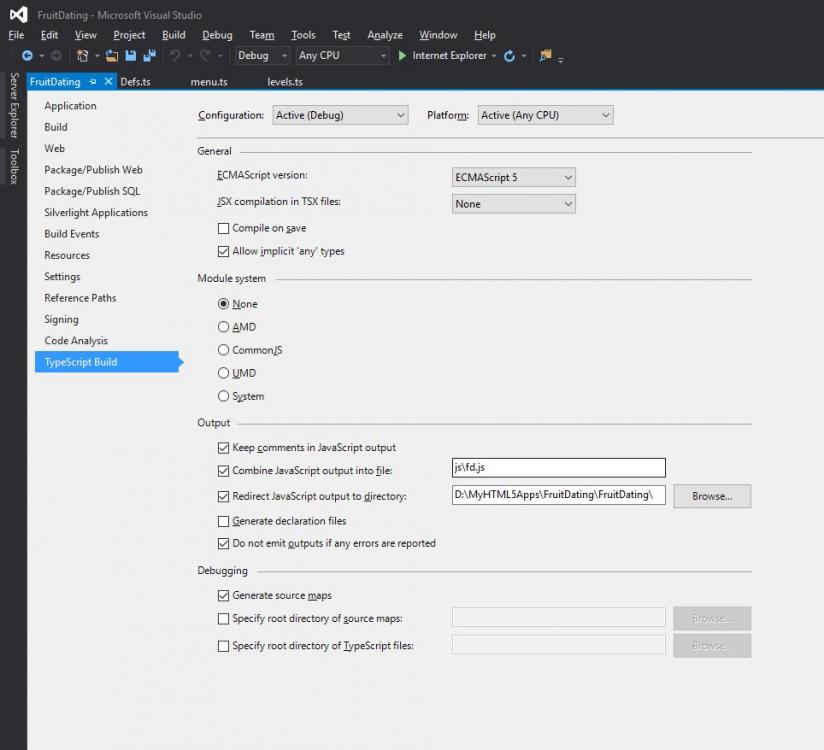824x750 pixels.
Task: Open the Edit menu
Action: coord(49,35)
